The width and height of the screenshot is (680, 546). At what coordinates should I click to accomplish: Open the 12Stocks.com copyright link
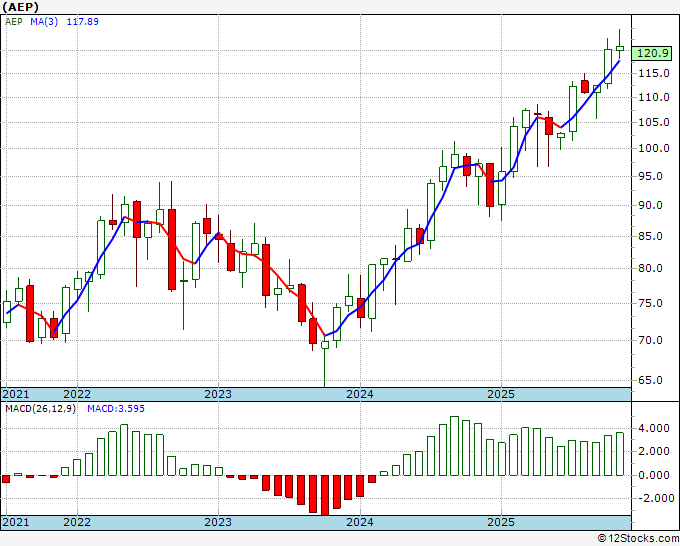tap(638, 538)
